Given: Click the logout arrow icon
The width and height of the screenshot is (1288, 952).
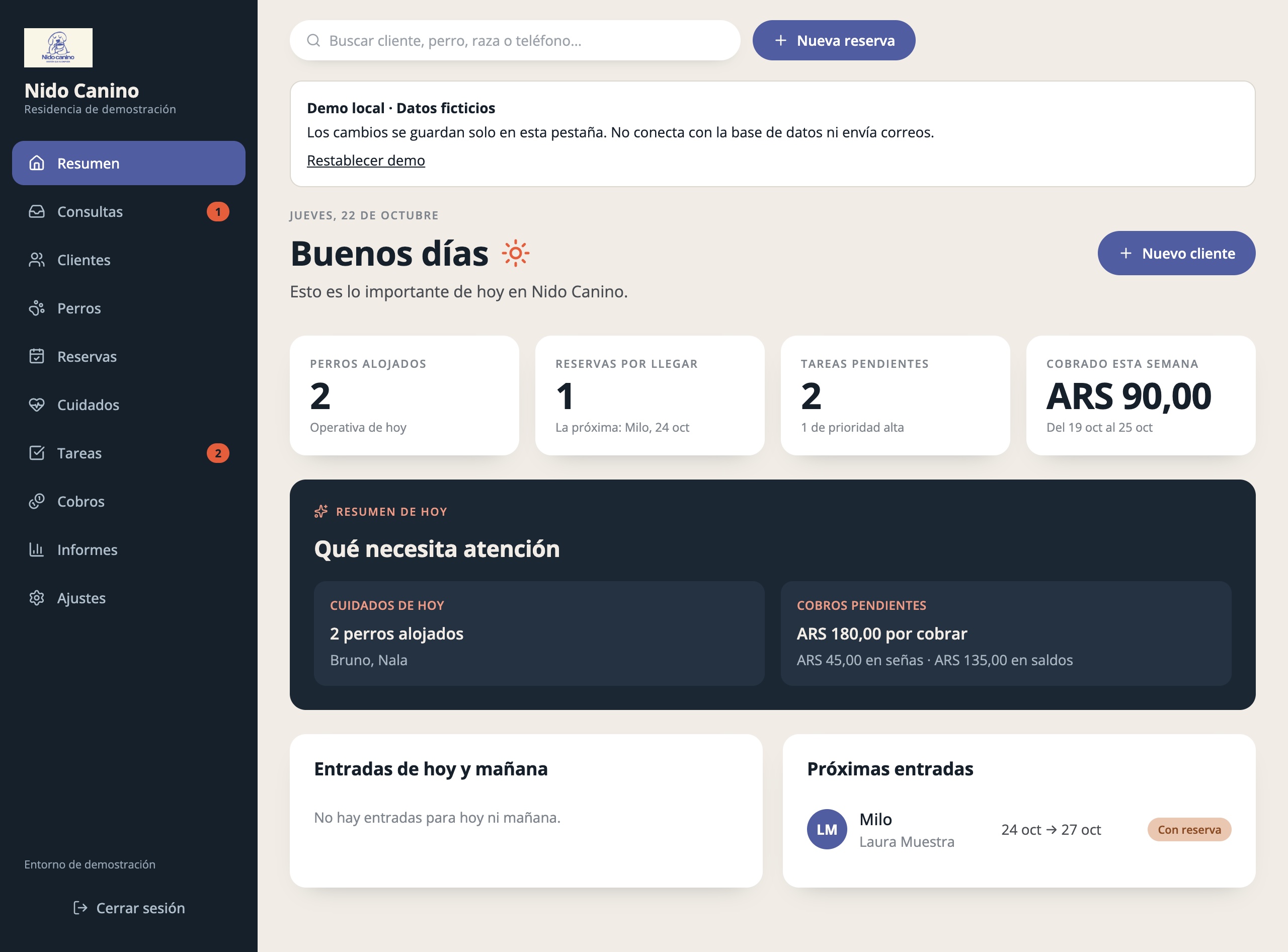Looking at the screenshot, I should coord(80,908).
